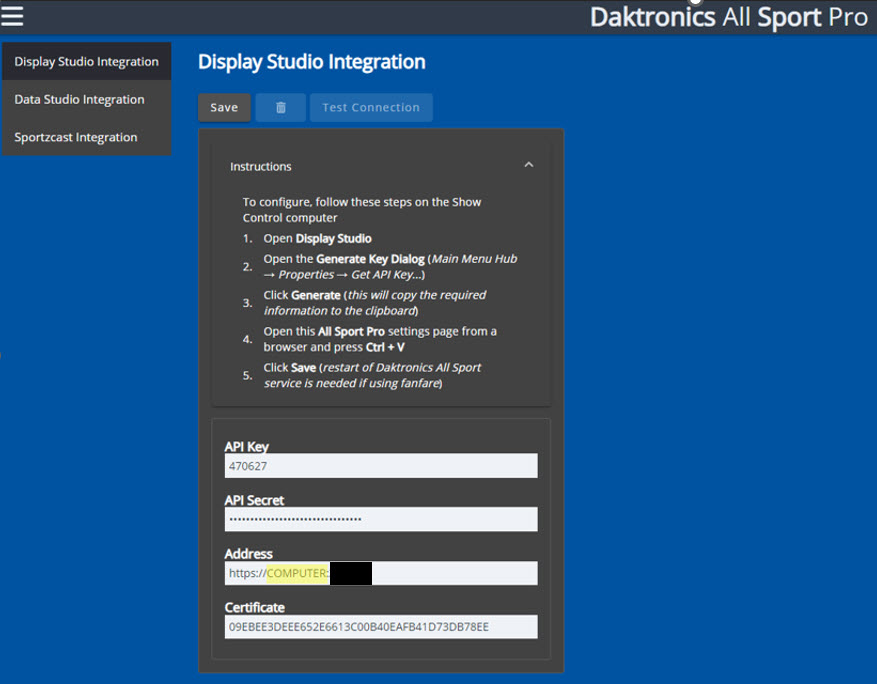Click the API Secret label
The width and height of the screenshot is (877, 684).
click(255, 500)
